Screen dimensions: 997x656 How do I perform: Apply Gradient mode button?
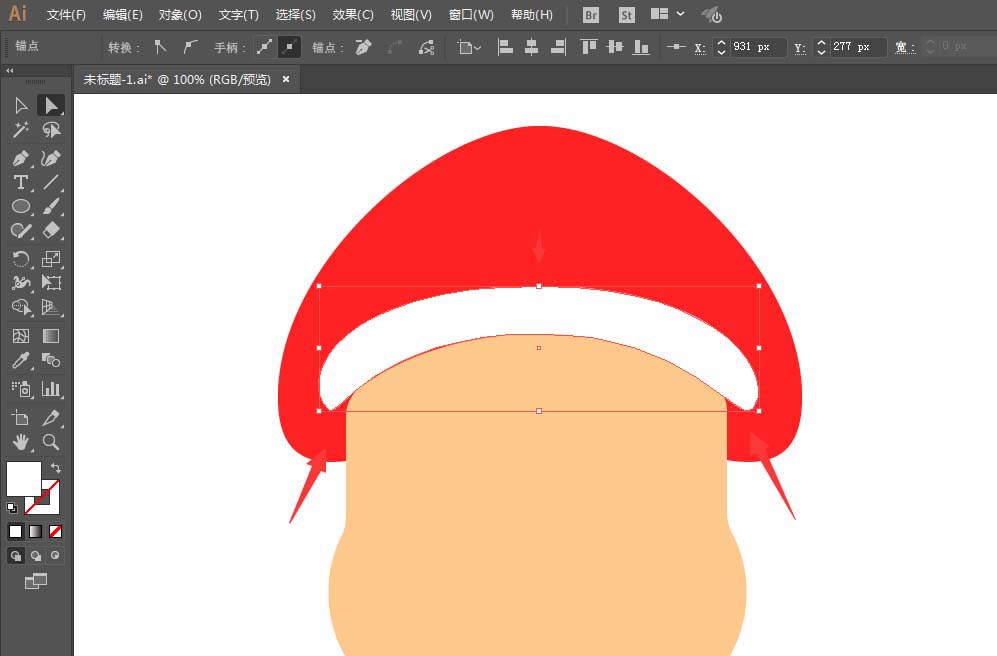tap(36, 531)
